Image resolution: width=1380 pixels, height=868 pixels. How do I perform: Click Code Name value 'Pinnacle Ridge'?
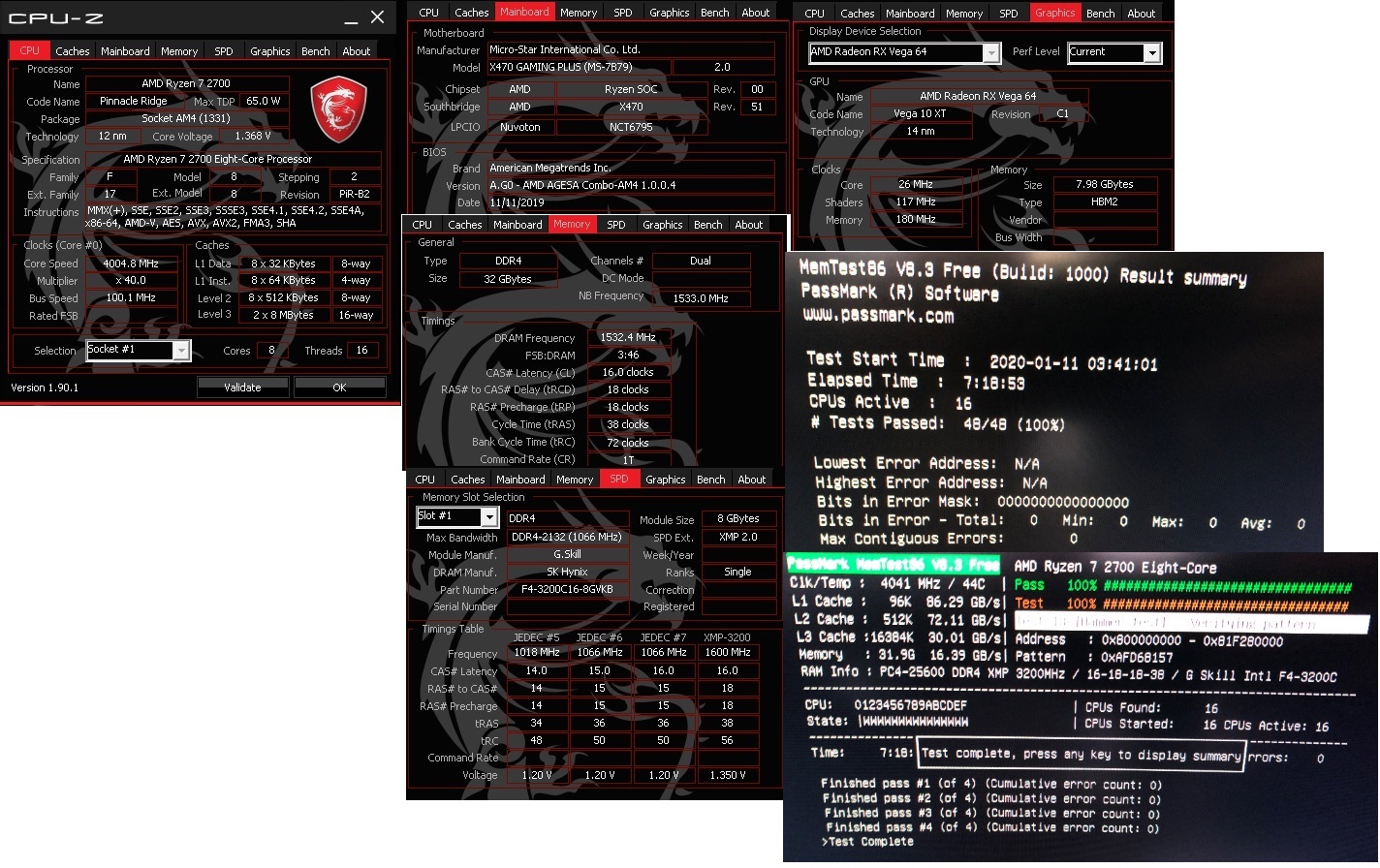[x=134, y=101]
